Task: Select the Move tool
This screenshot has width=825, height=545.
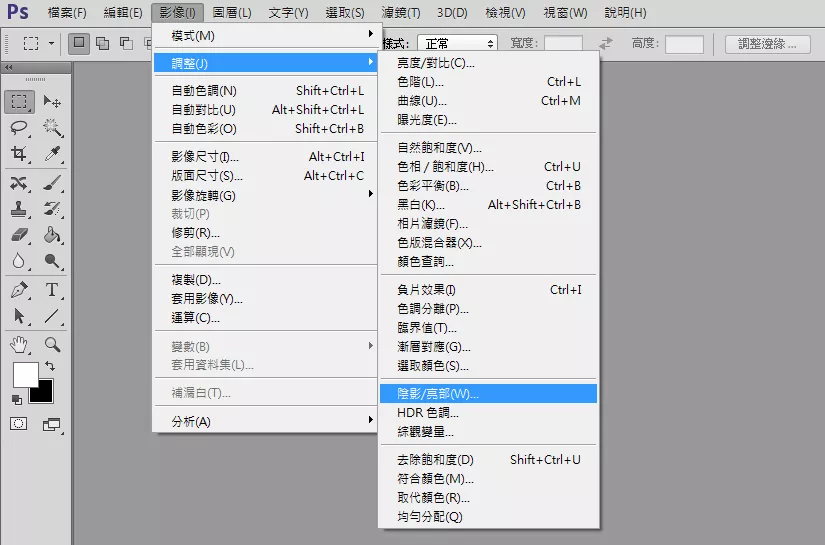Action: point(52,102)
